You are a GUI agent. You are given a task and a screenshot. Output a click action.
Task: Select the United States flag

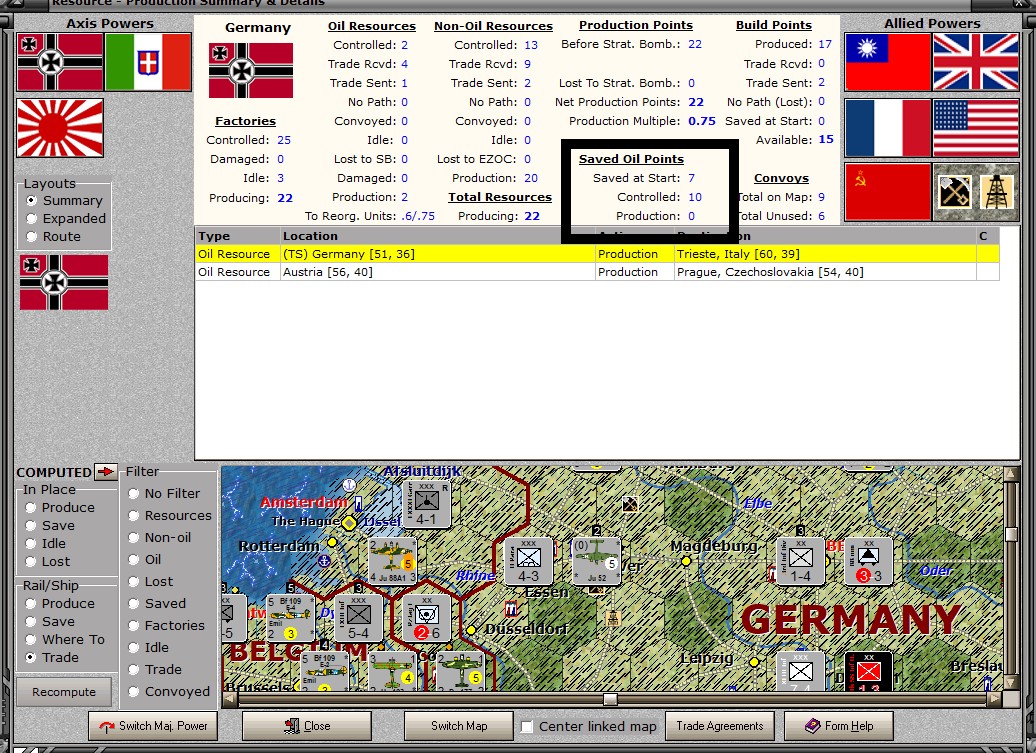[975, 128]
